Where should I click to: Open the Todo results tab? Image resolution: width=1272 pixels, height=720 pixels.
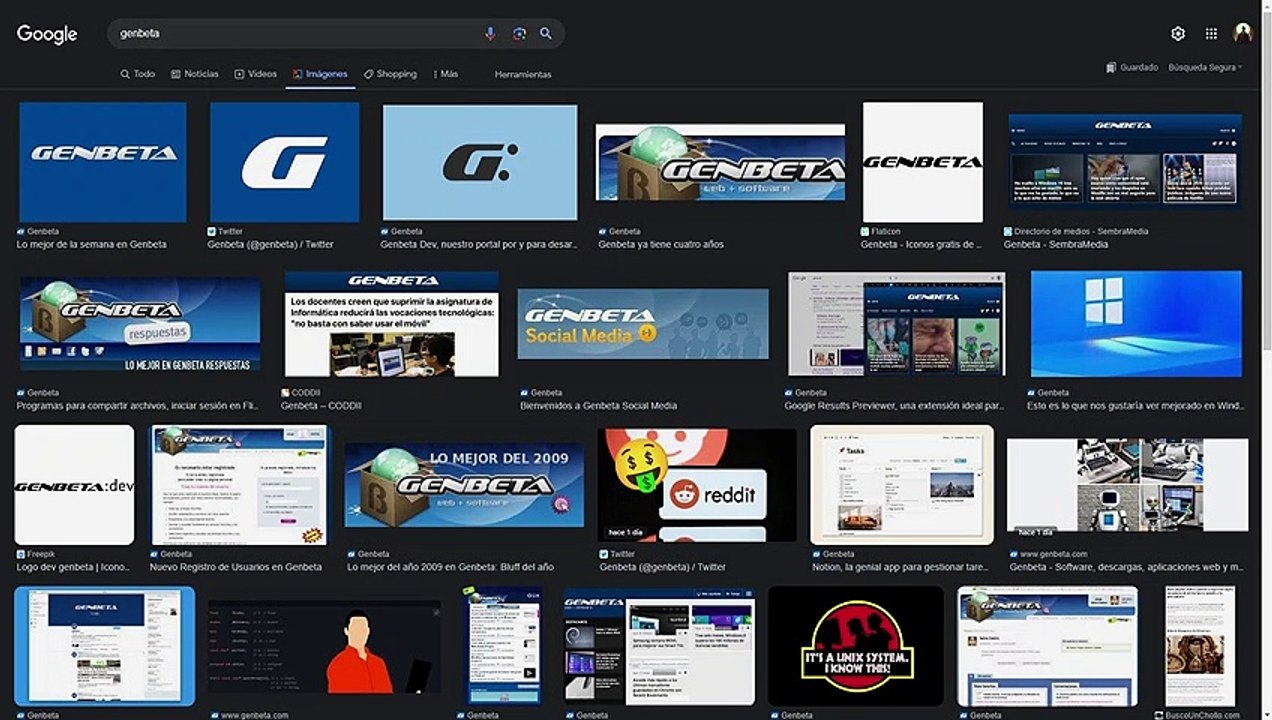(x=138, y=74)
